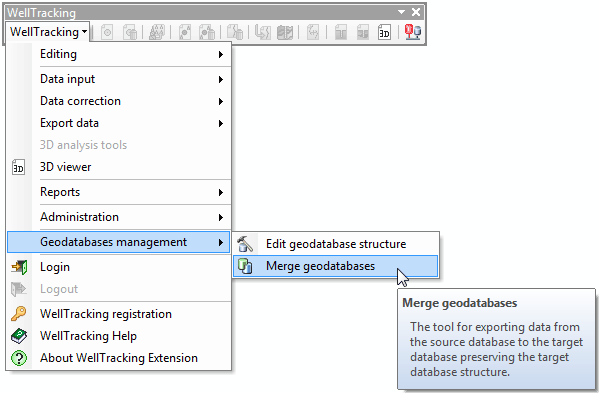Image resolution: width=599 pixels, height=393 pixels.
Task: Click the question mark About WellTracking Extension icon
Action: coord(19,358)
